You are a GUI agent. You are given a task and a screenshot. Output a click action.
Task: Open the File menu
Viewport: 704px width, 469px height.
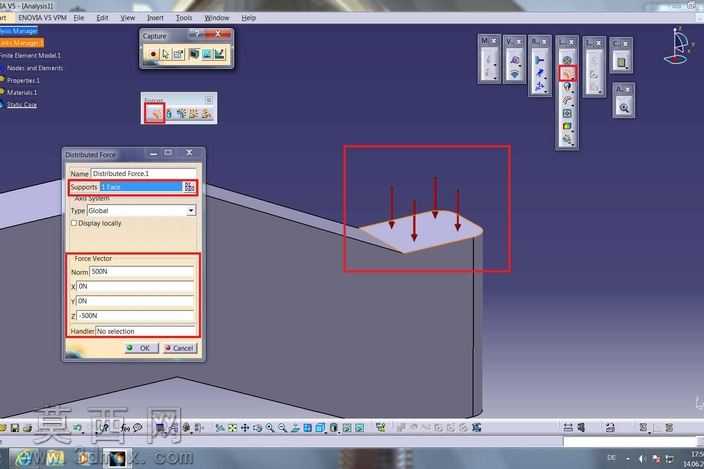(x=79, y=18)
